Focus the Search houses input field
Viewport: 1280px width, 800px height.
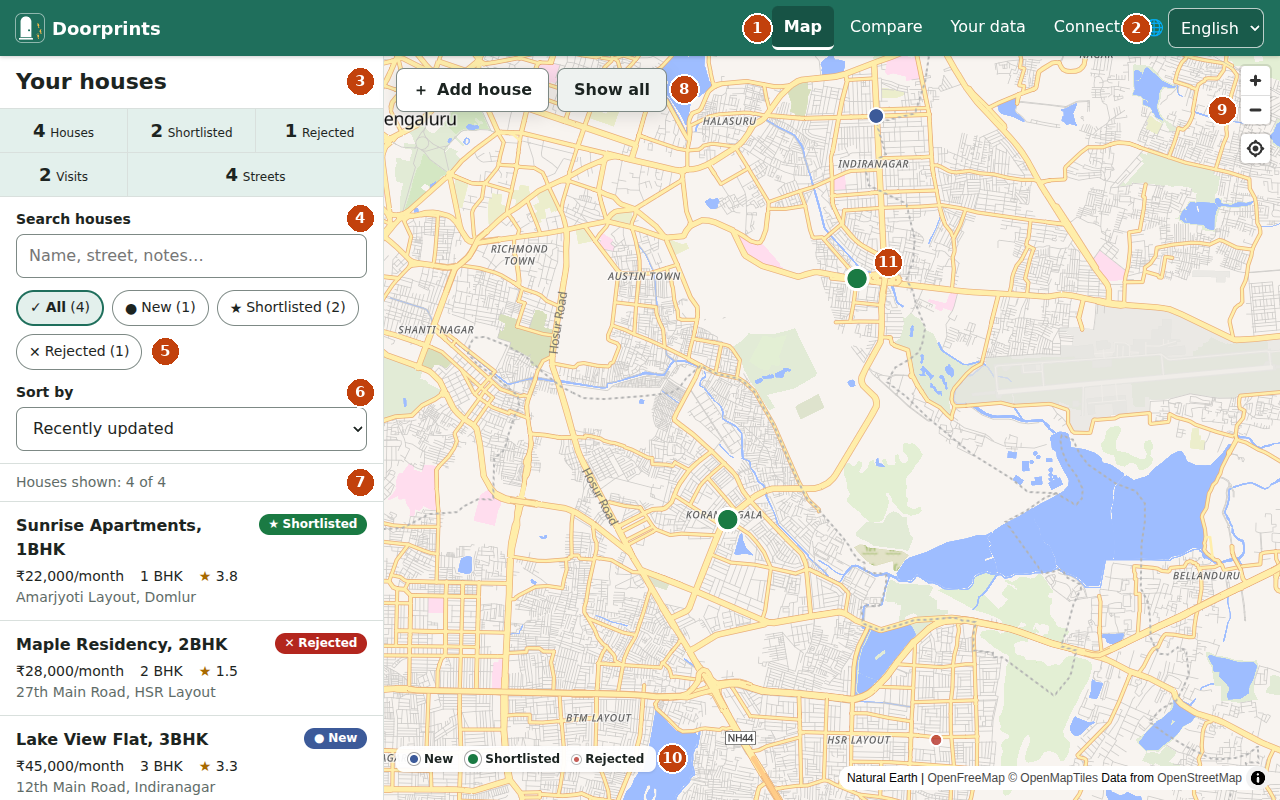point(191,256)
